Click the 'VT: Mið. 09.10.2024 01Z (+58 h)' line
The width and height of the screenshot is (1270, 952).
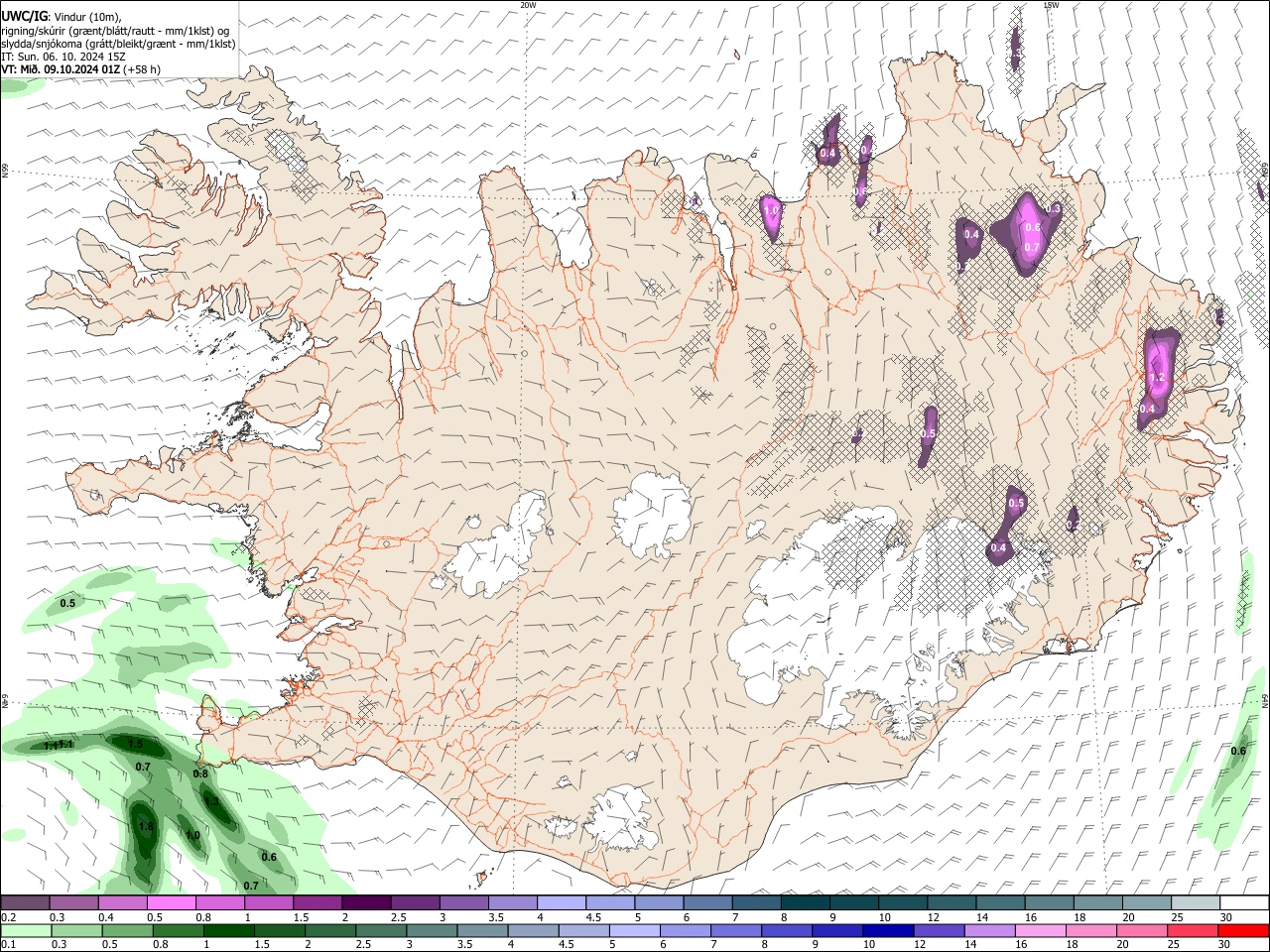(x=81, y=69)
